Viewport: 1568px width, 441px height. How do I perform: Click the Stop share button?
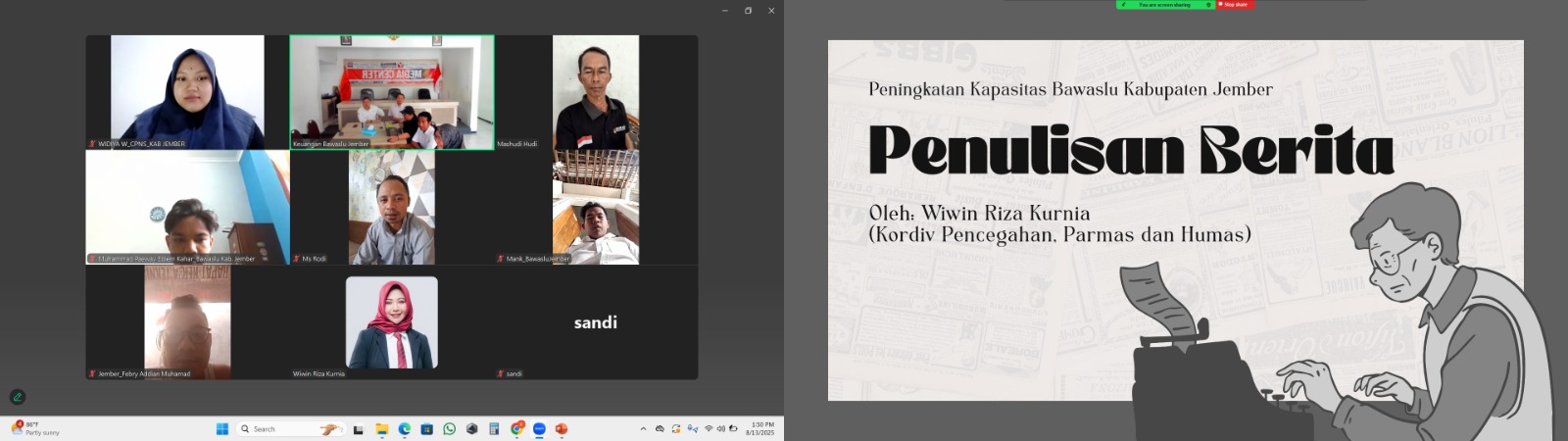1235,5
